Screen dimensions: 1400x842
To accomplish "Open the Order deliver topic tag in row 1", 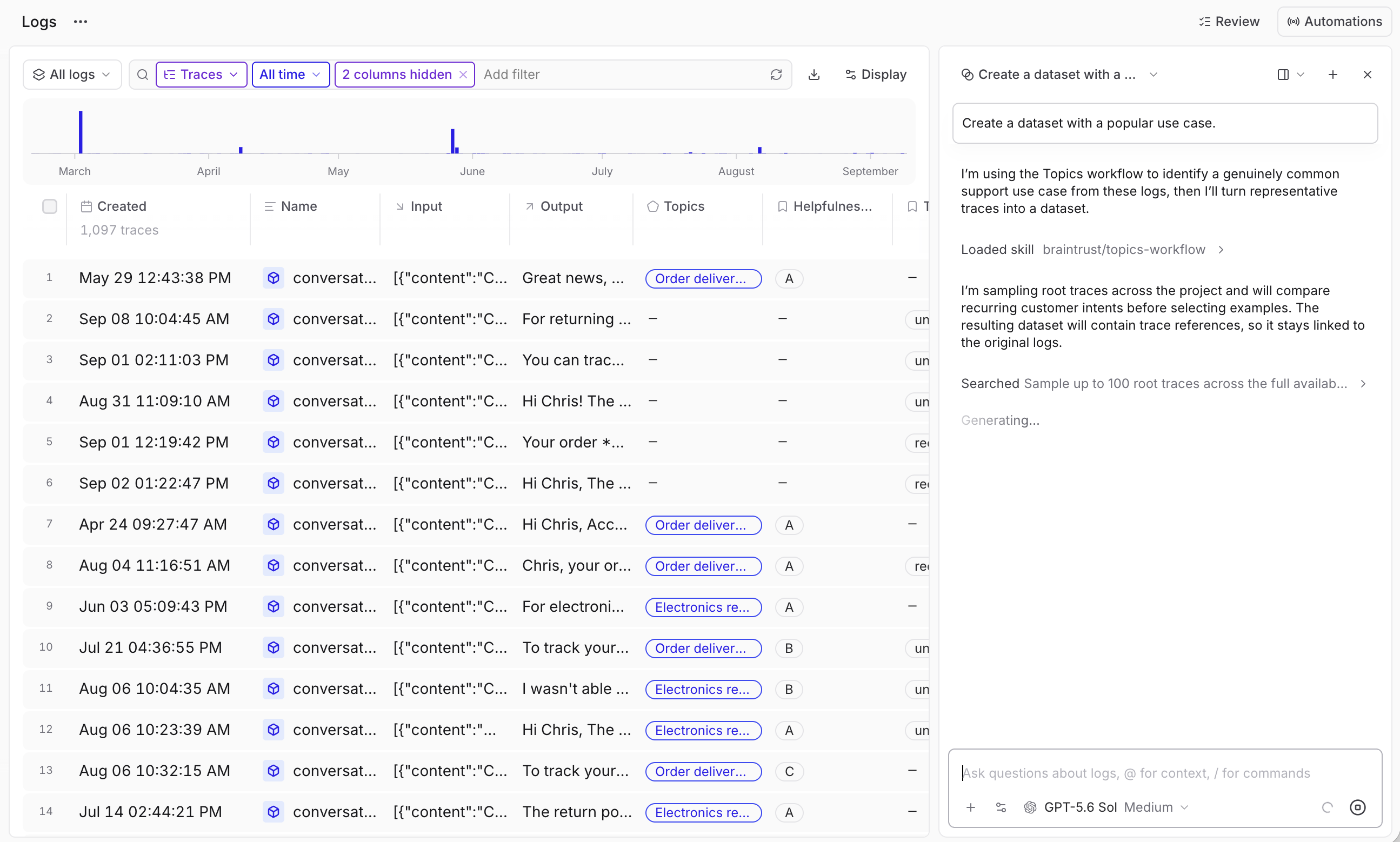I will point(703,278).
